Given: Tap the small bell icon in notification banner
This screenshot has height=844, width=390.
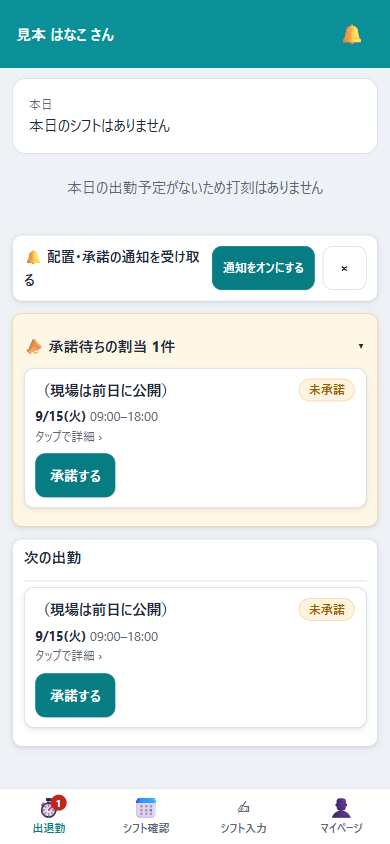Looking at the screenshot, I should (x=33, y=257).
